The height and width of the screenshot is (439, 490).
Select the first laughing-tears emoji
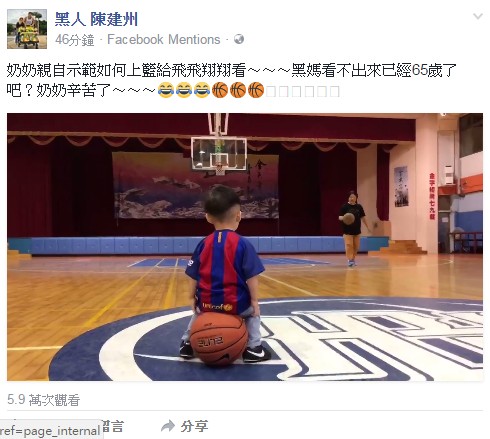166,91
